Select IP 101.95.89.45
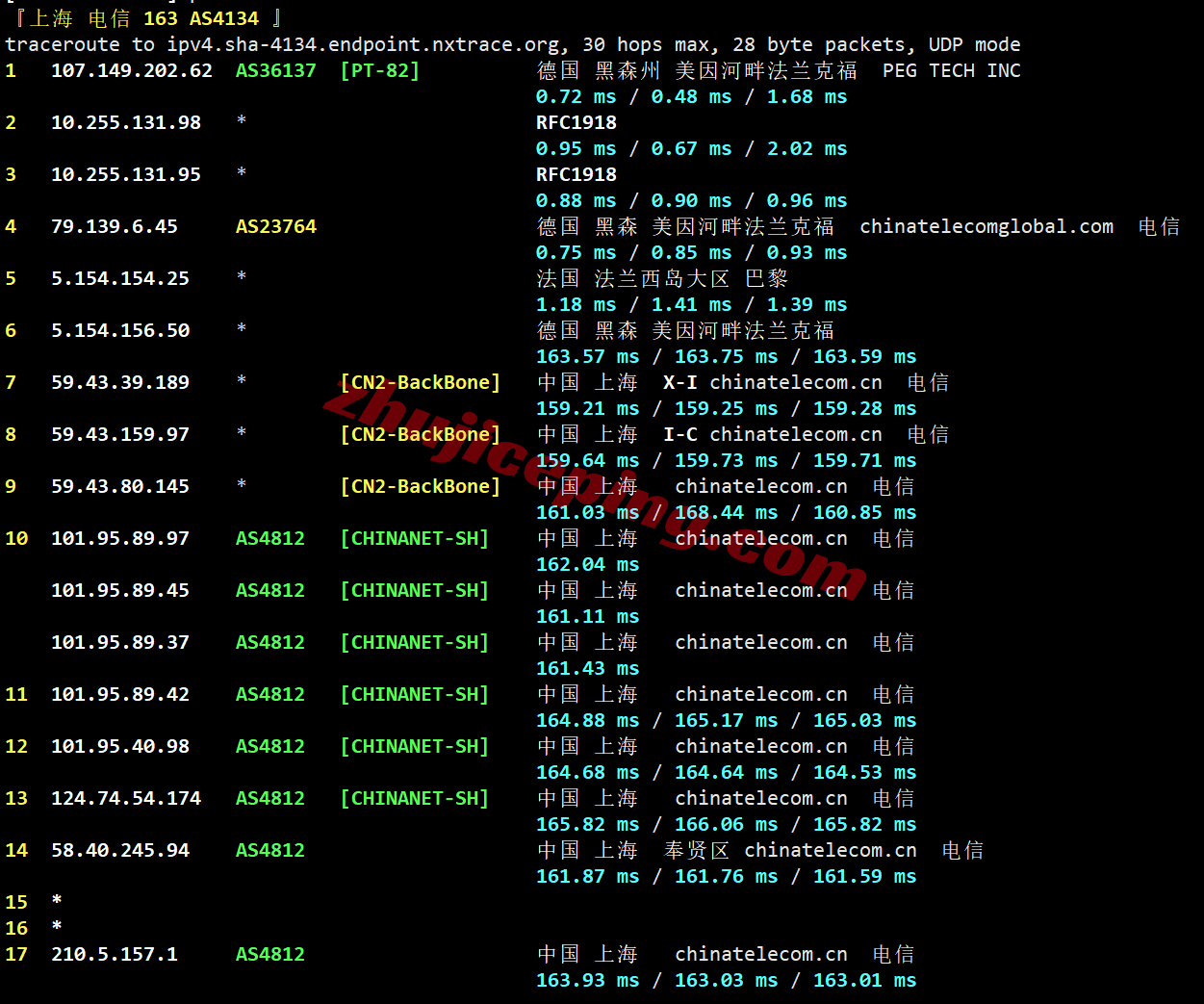This screenshot has width=1204, height=1004. [x=120, y=590]
